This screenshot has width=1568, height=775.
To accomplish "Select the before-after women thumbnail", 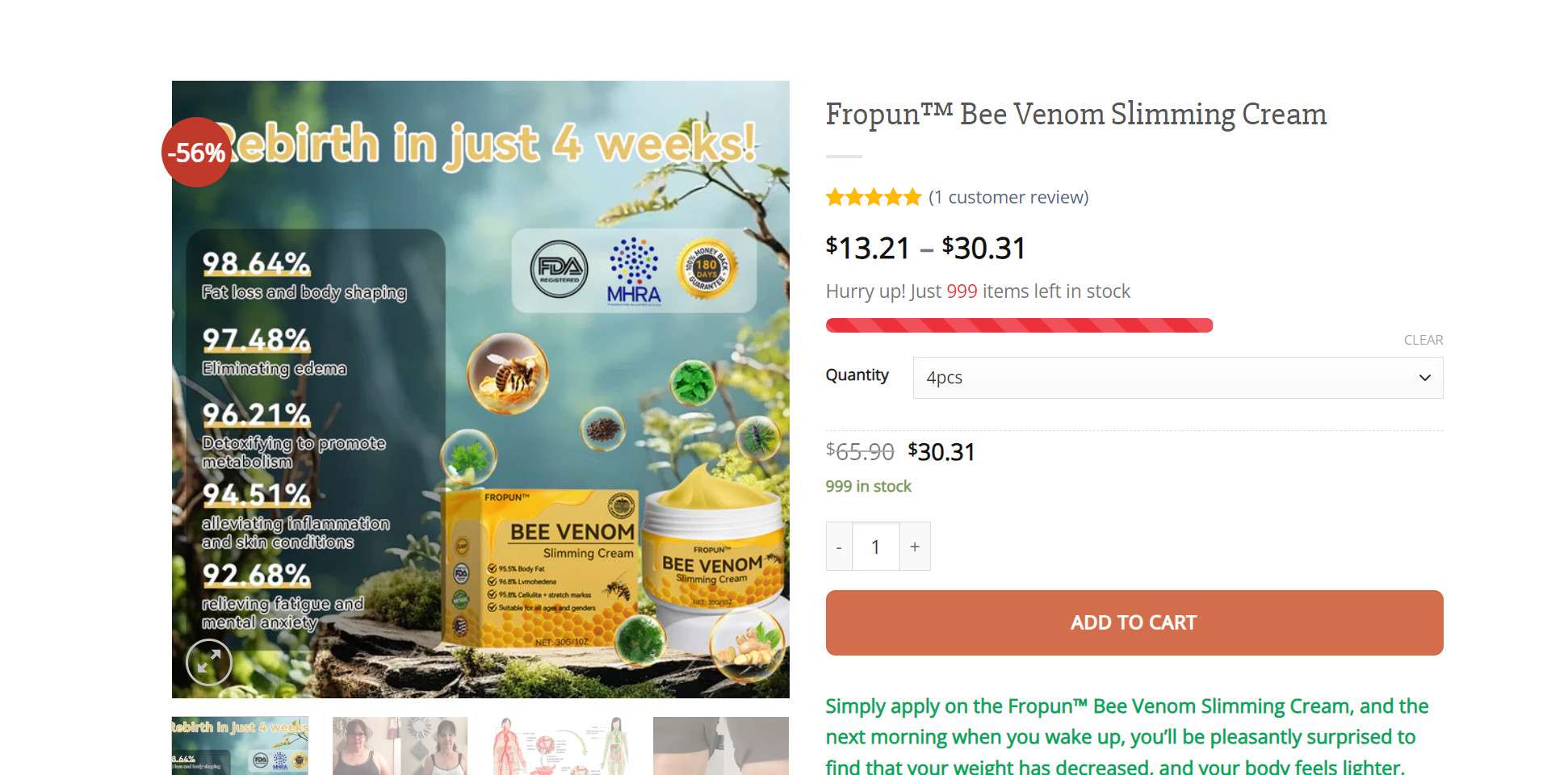I will (x=400, y=746).
